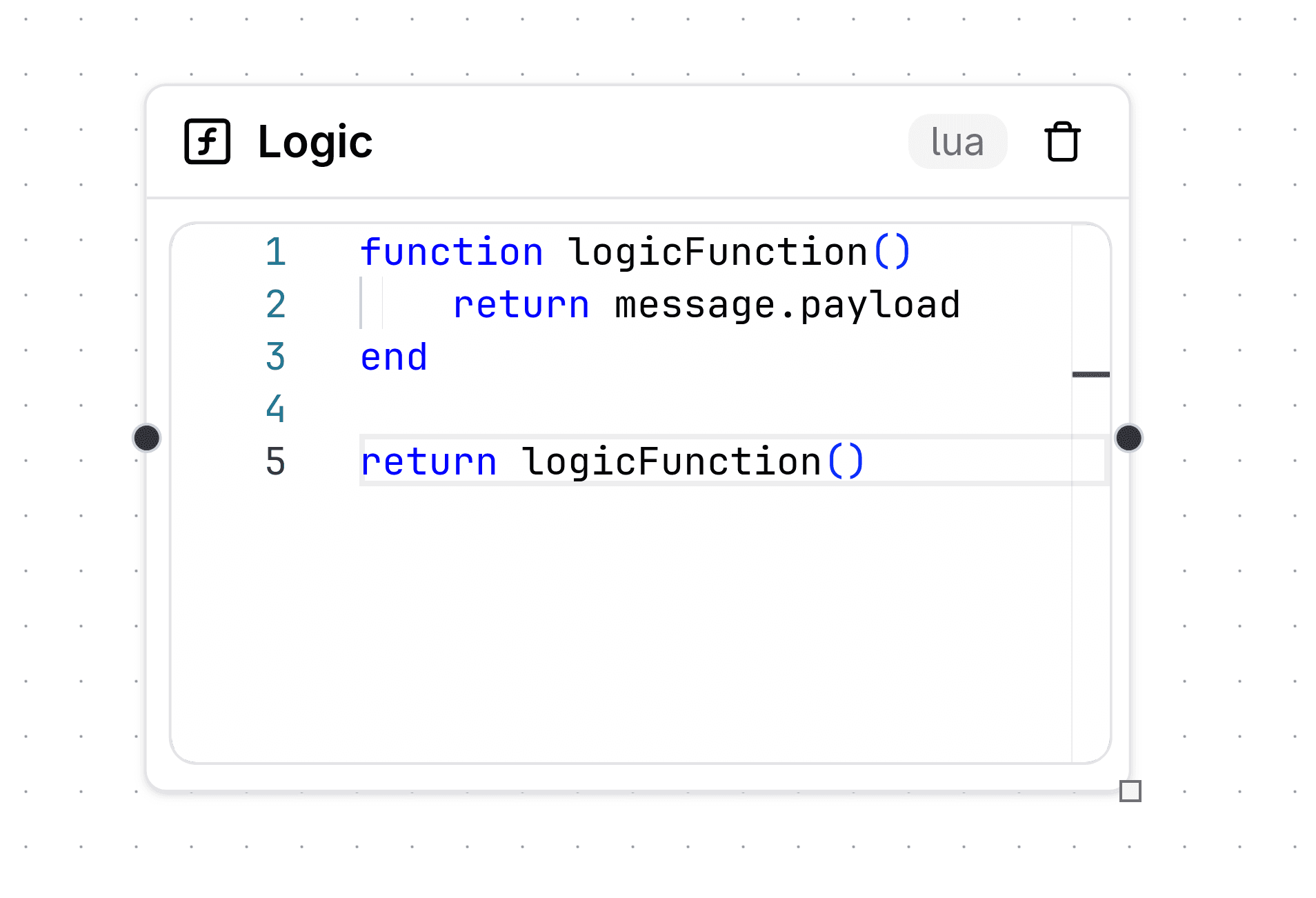
Task: Select line number 5 in the gutter
Action: point(275,461)
